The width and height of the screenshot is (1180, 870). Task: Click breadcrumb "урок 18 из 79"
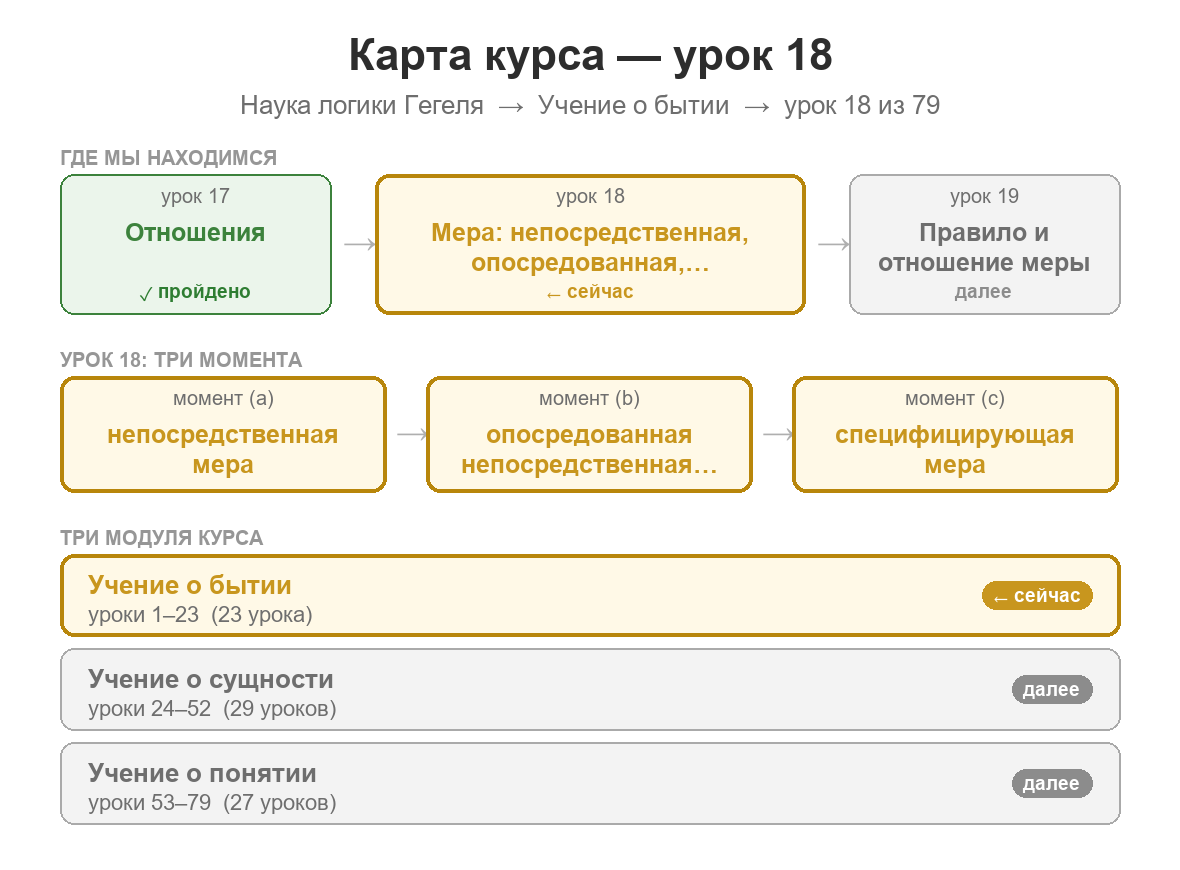[862, 105]
